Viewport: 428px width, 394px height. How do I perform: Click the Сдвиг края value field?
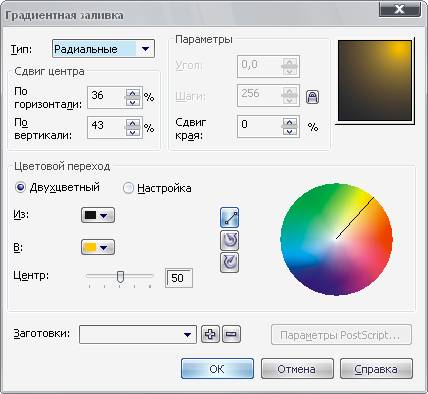[259, 126]
